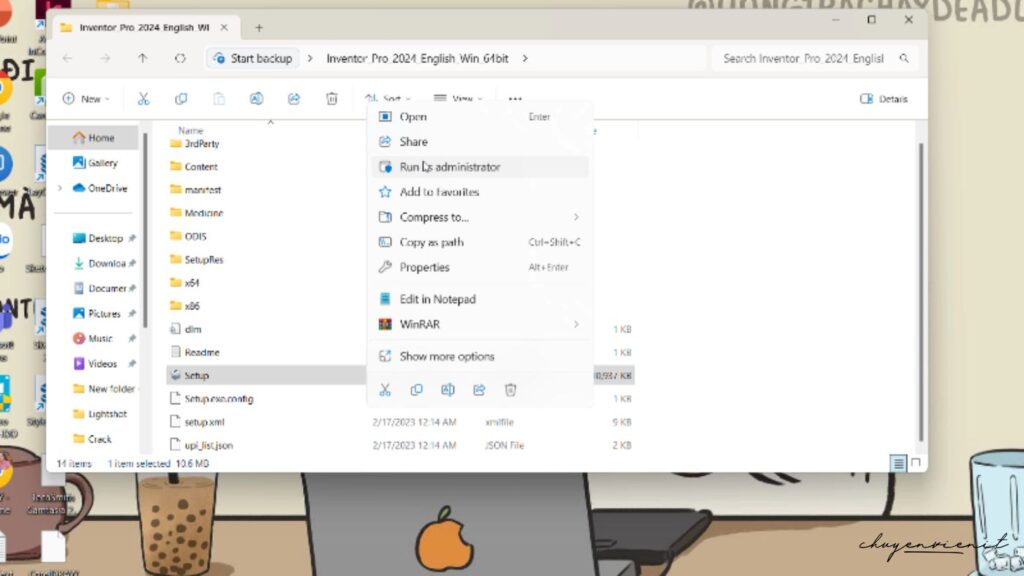Delete Setup with the toolbar trash icon
This screenshot has height=576, width=1024.
[331, 99]
